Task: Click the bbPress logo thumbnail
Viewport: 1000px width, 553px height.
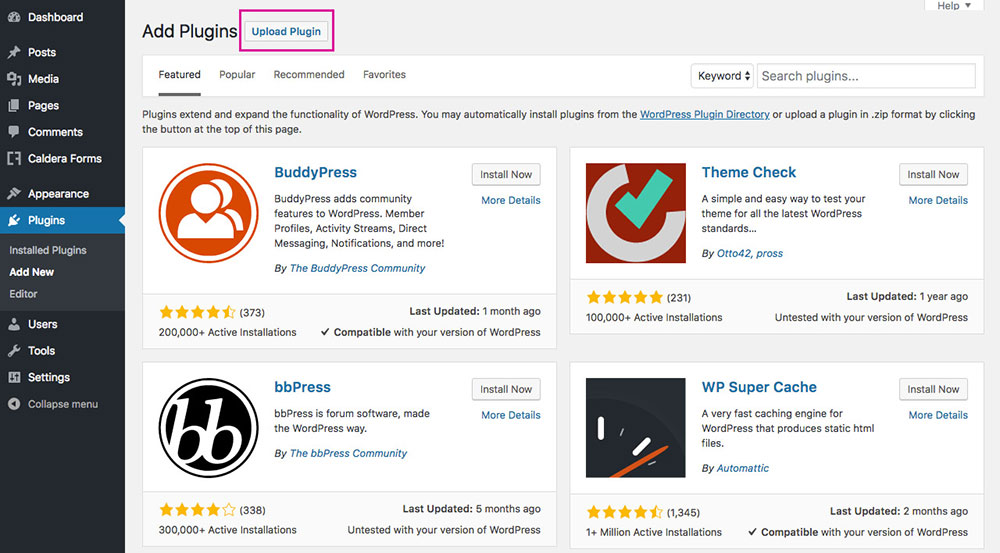Action: (209, 428)
